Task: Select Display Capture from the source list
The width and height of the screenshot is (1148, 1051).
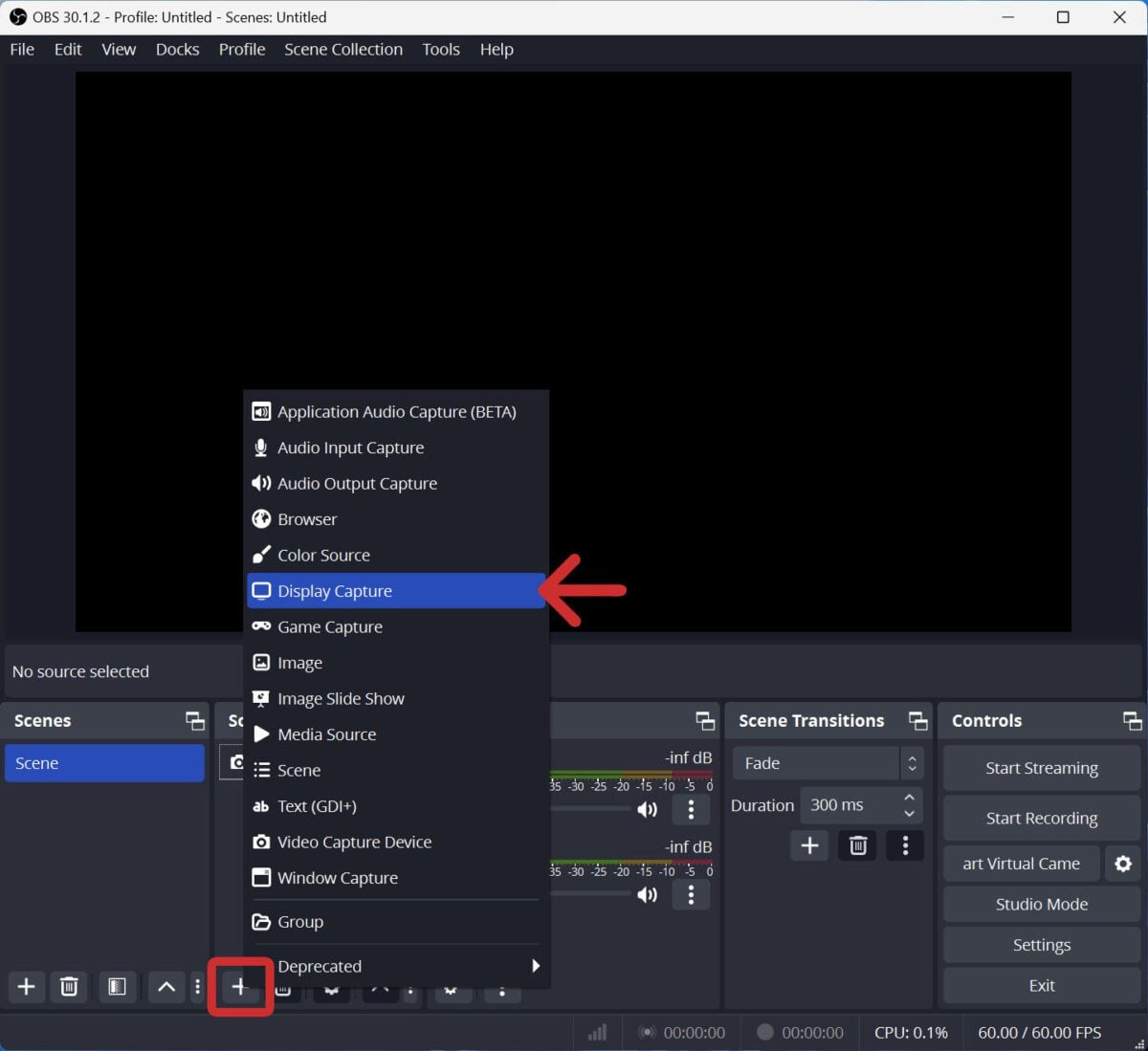Action: 335,590
